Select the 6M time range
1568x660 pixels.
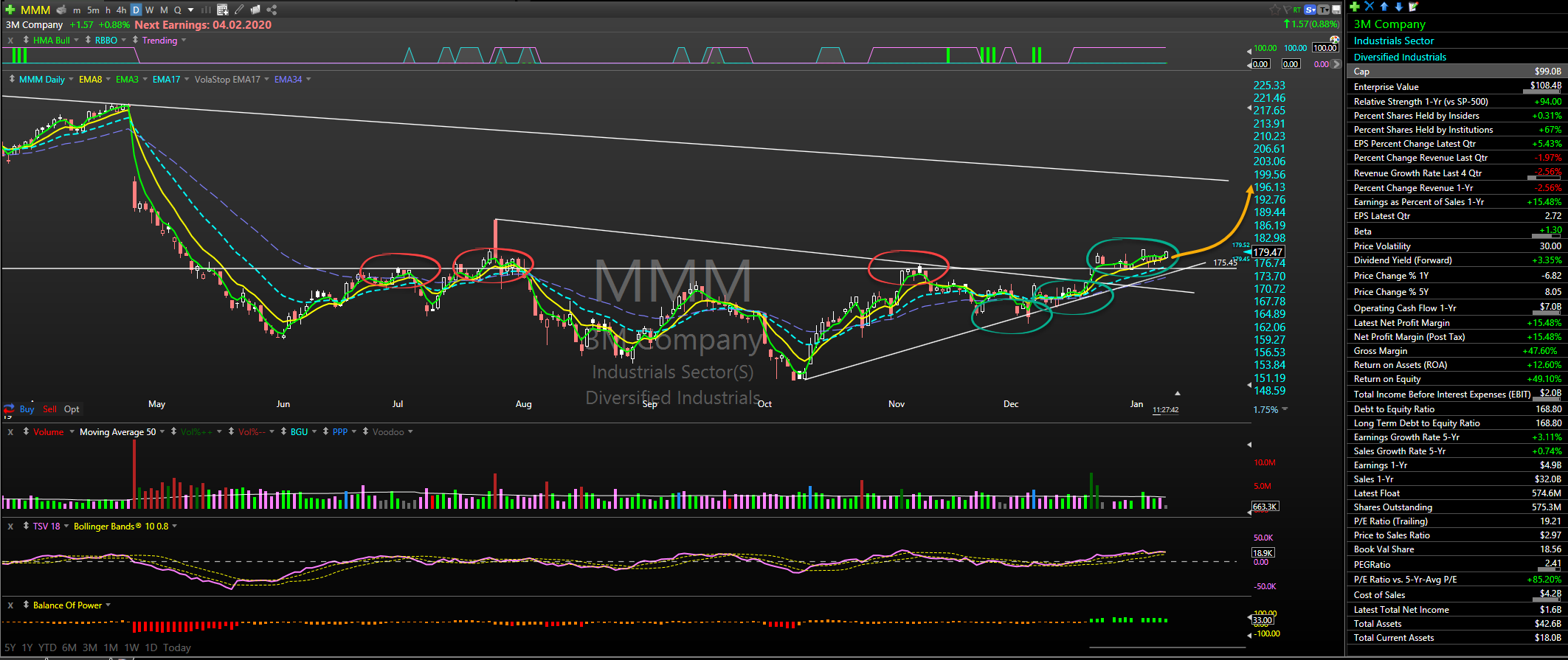pos(69,647)
